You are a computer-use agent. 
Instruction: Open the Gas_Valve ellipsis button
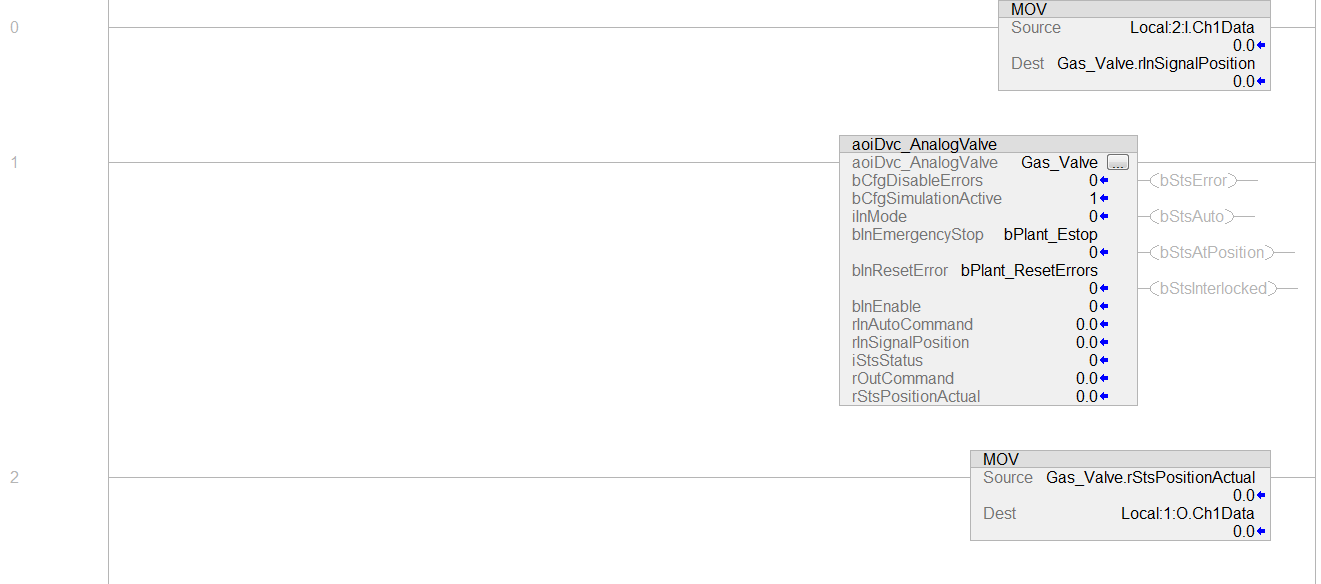pos(1118,162)
